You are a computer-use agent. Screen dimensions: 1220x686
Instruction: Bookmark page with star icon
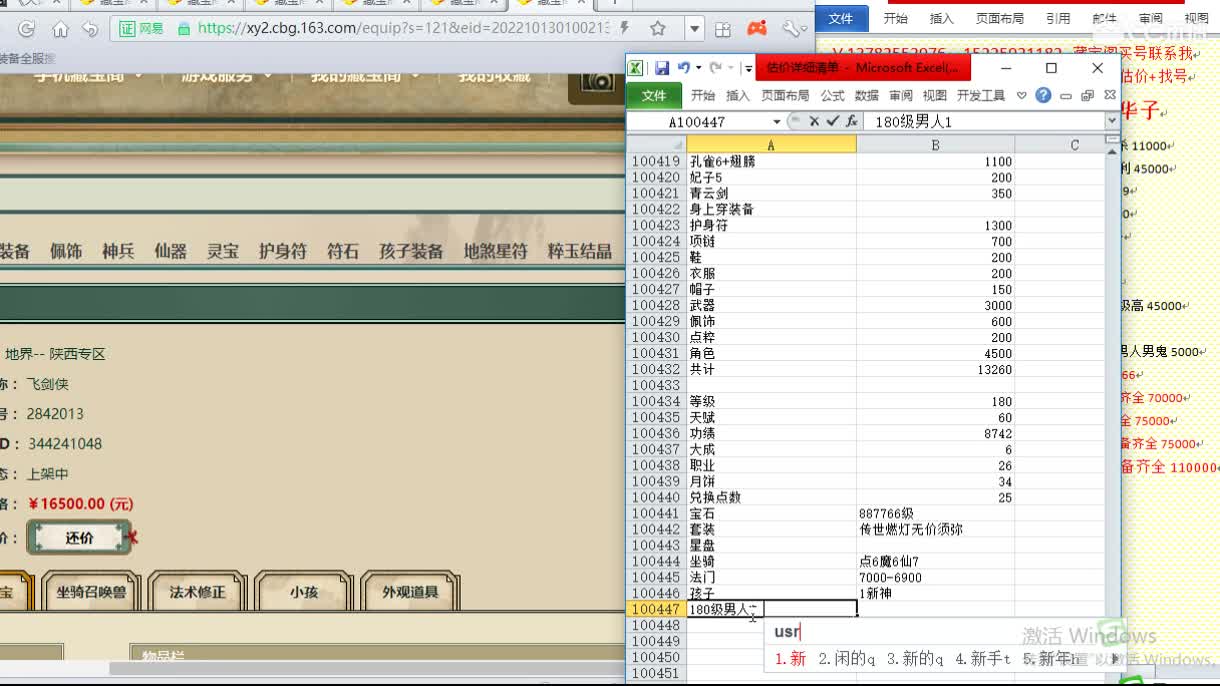pos(657,28)
